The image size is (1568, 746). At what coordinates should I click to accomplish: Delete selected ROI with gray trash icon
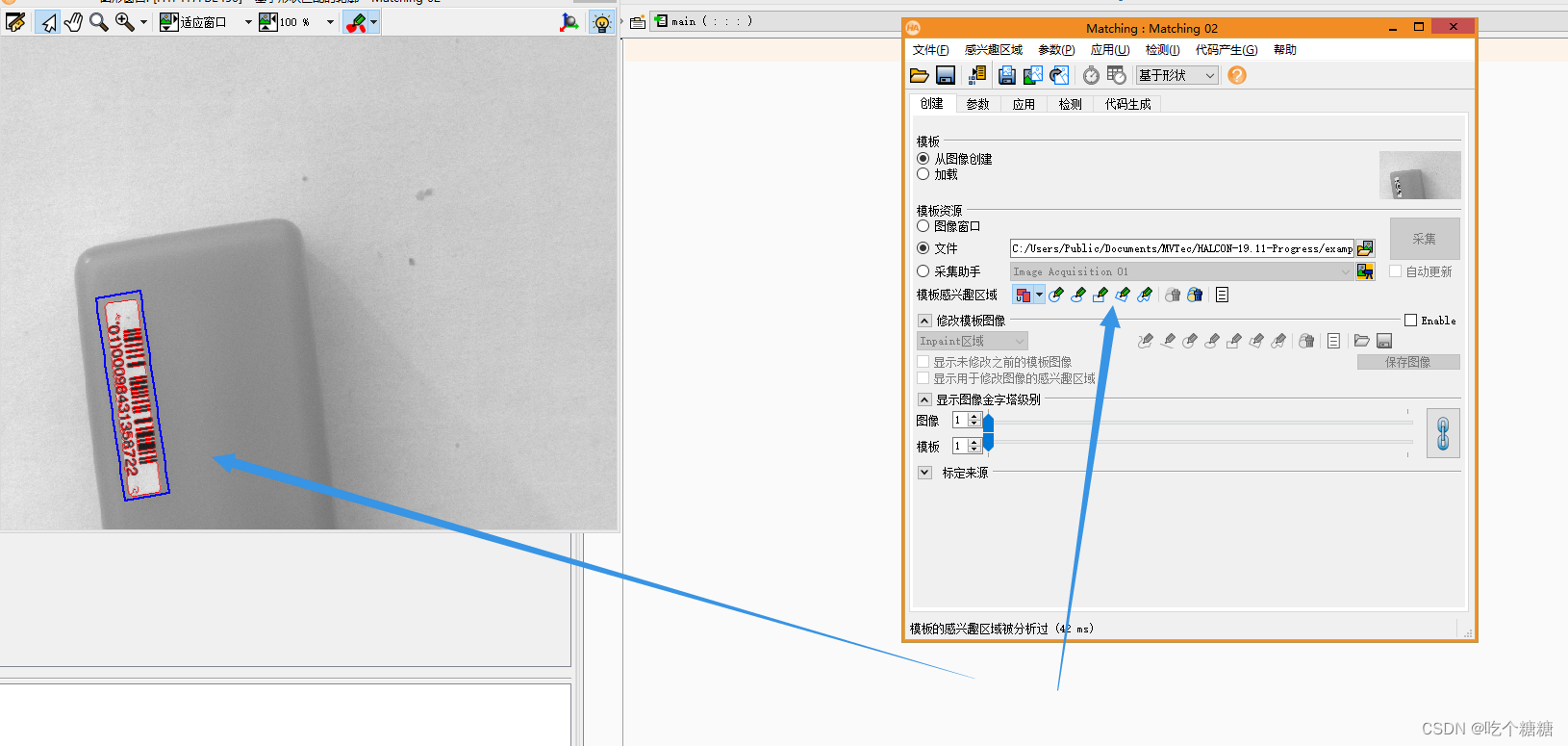pos(1173,295)
